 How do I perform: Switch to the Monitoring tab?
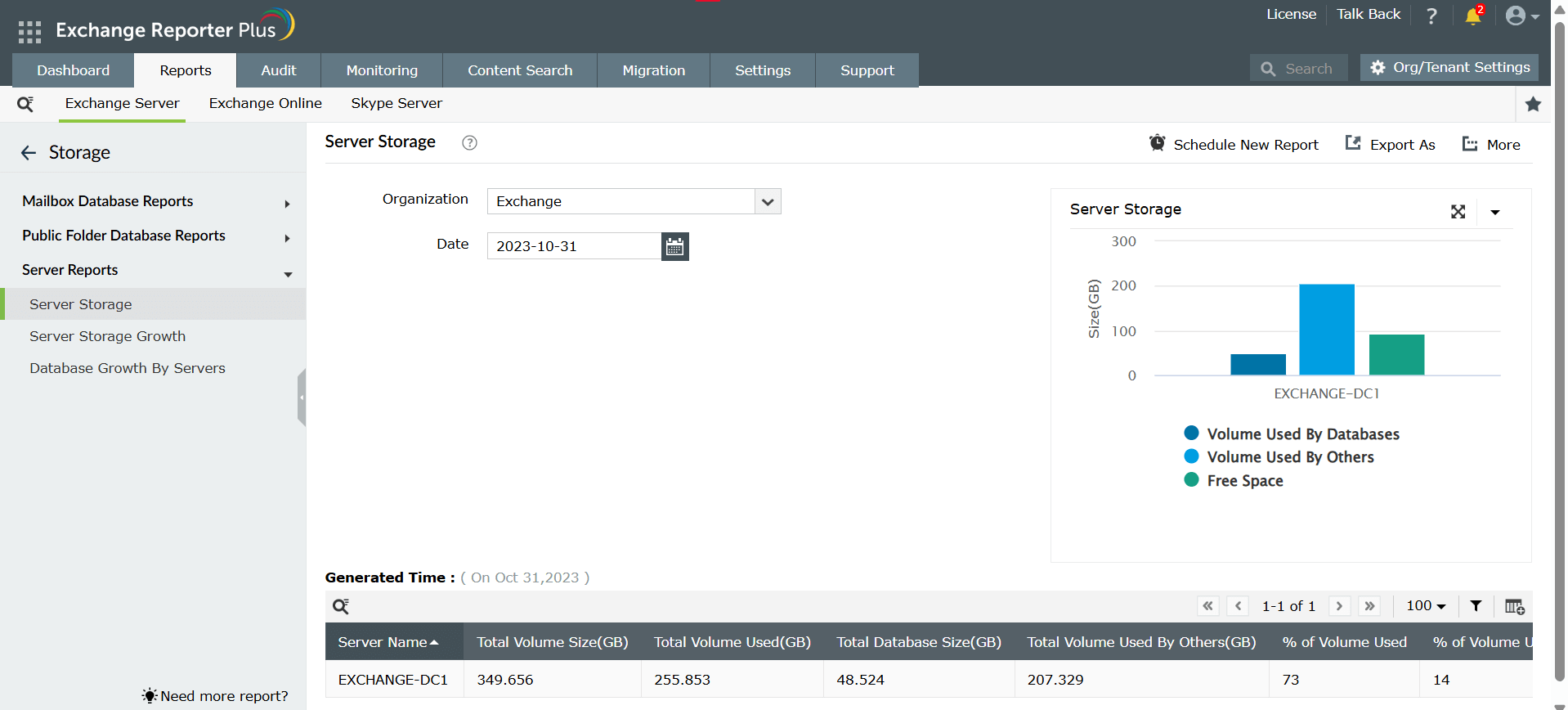pos(382,70)
